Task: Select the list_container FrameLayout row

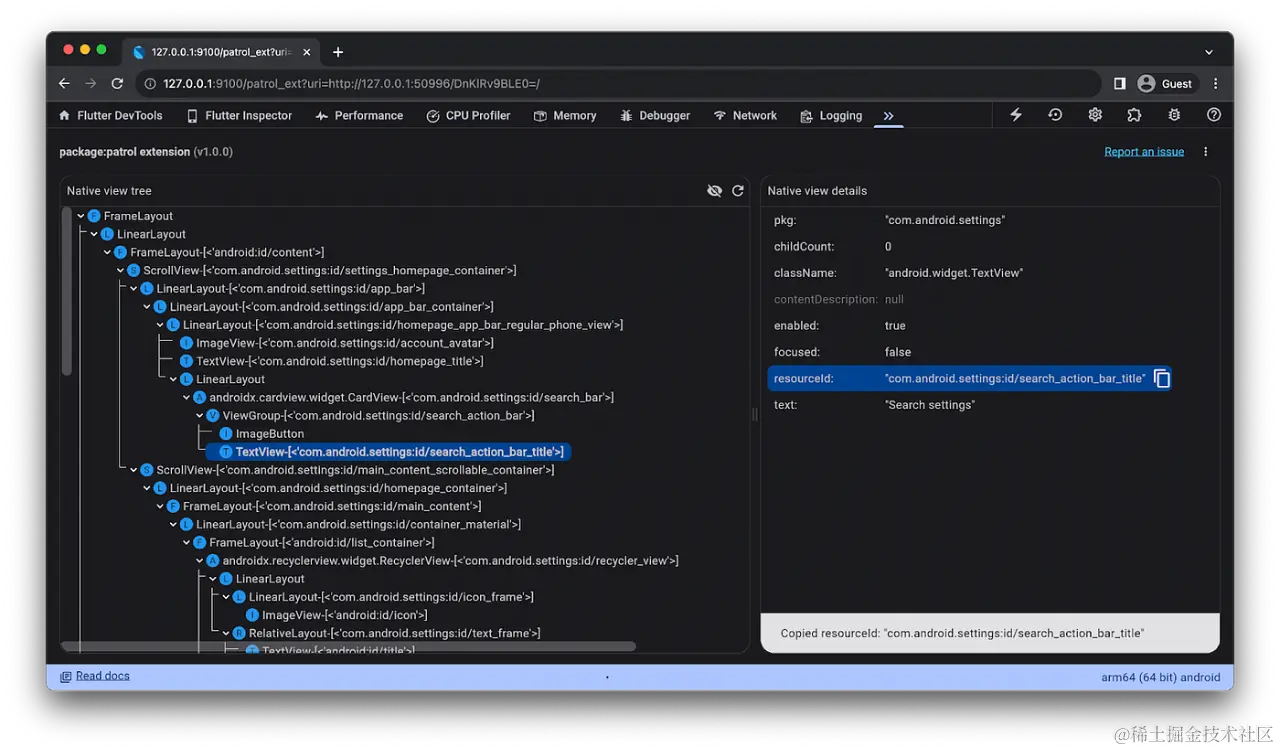Action: [x=314, y=543]
